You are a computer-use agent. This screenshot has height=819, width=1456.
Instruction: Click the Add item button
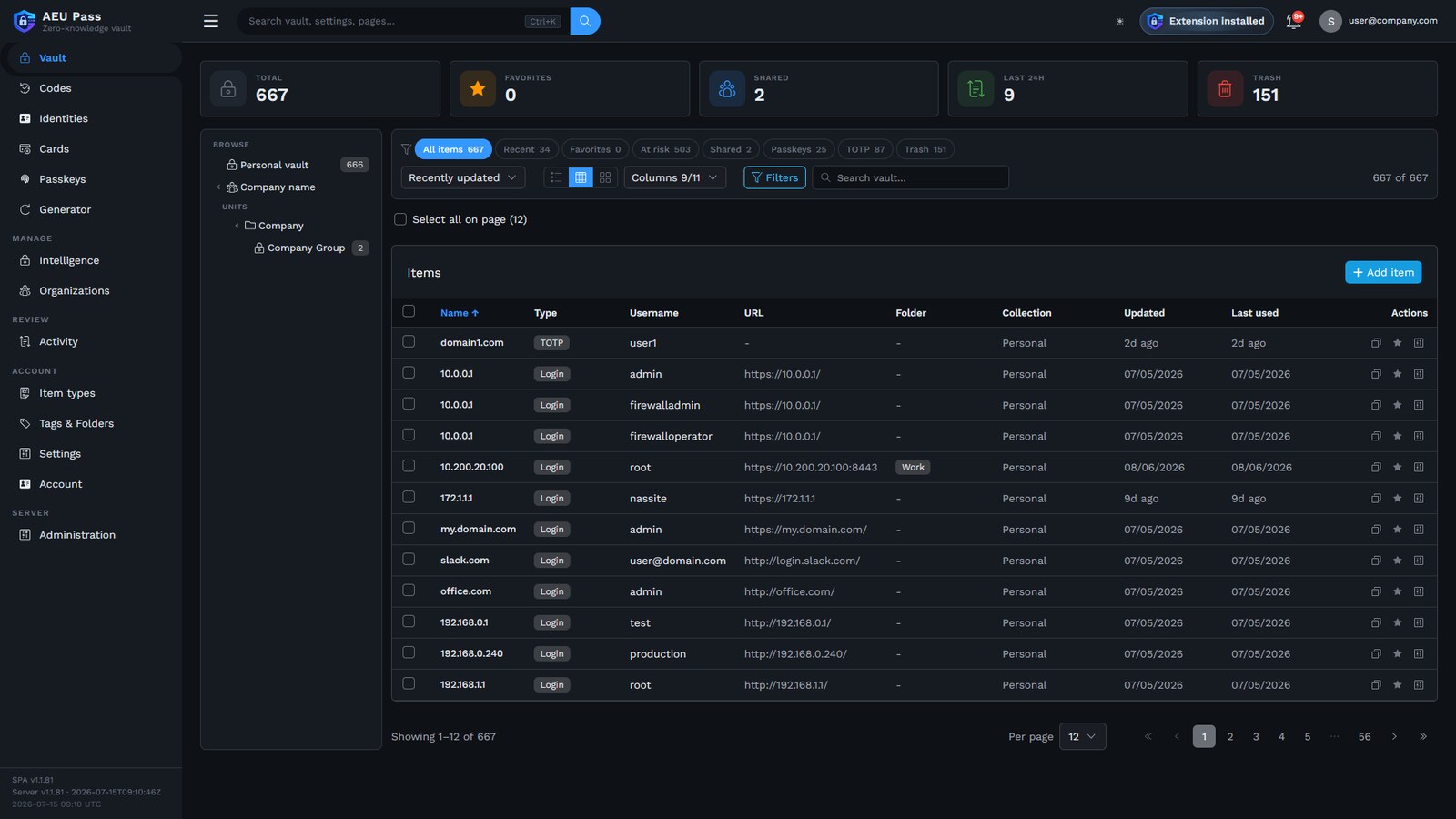point(1383,272)
